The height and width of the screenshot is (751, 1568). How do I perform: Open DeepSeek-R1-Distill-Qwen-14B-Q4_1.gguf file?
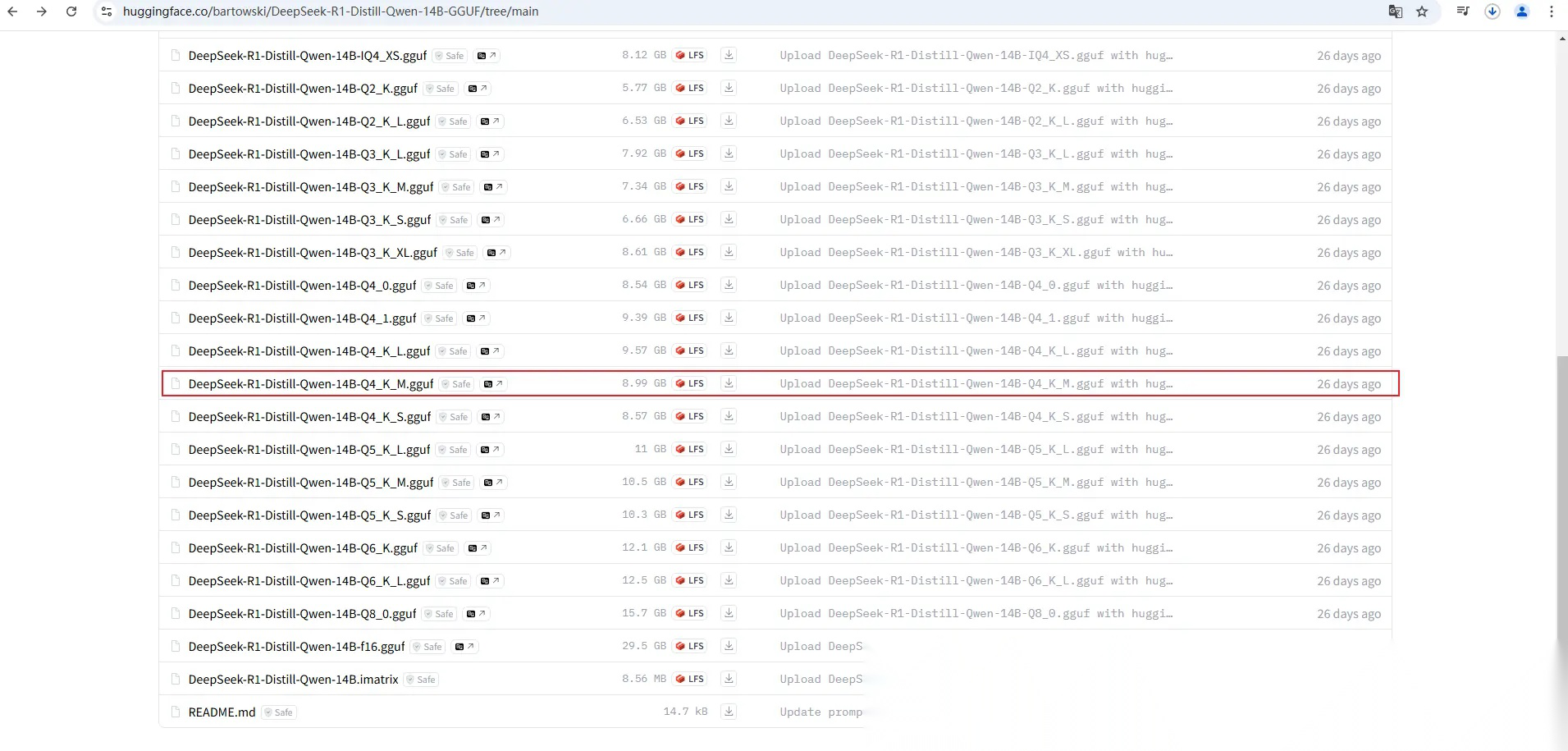tap(303, 318)
